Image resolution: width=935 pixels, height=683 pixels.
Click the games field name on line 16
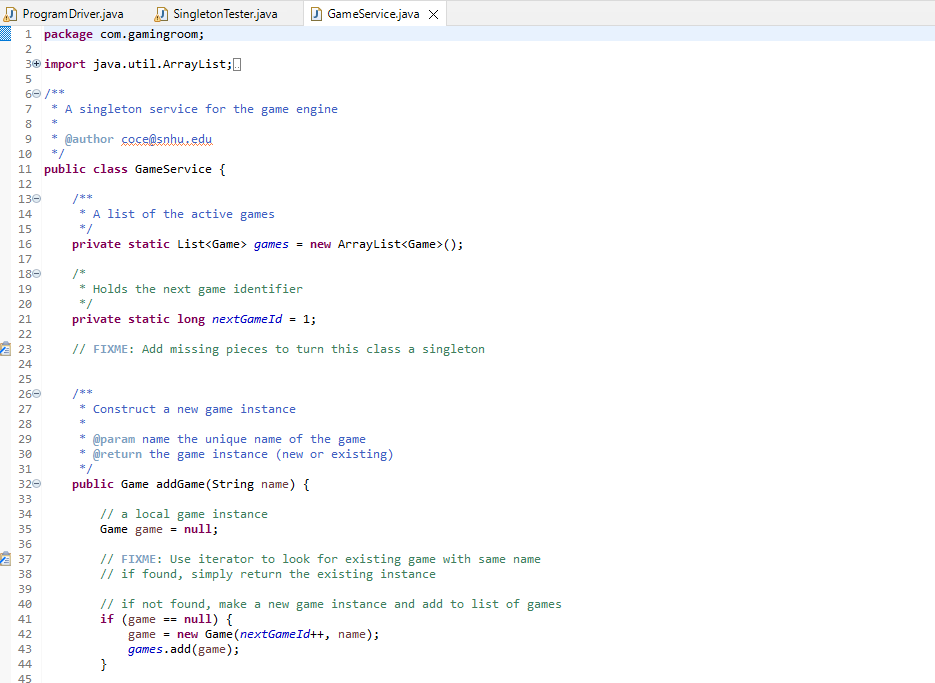(270, 243)
